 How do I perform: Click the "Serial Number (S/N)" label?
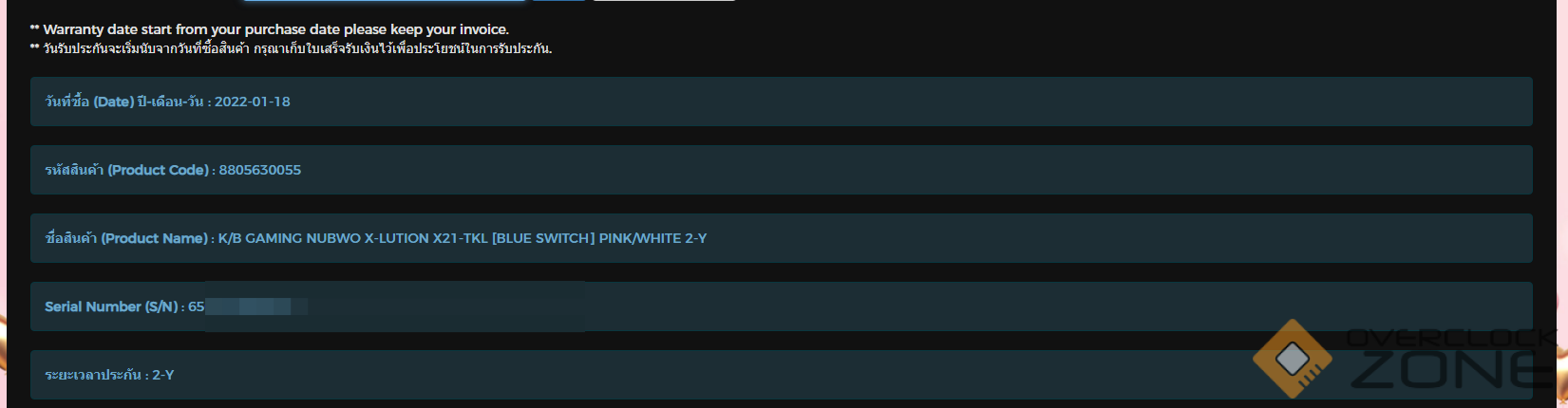coord(112,306)
